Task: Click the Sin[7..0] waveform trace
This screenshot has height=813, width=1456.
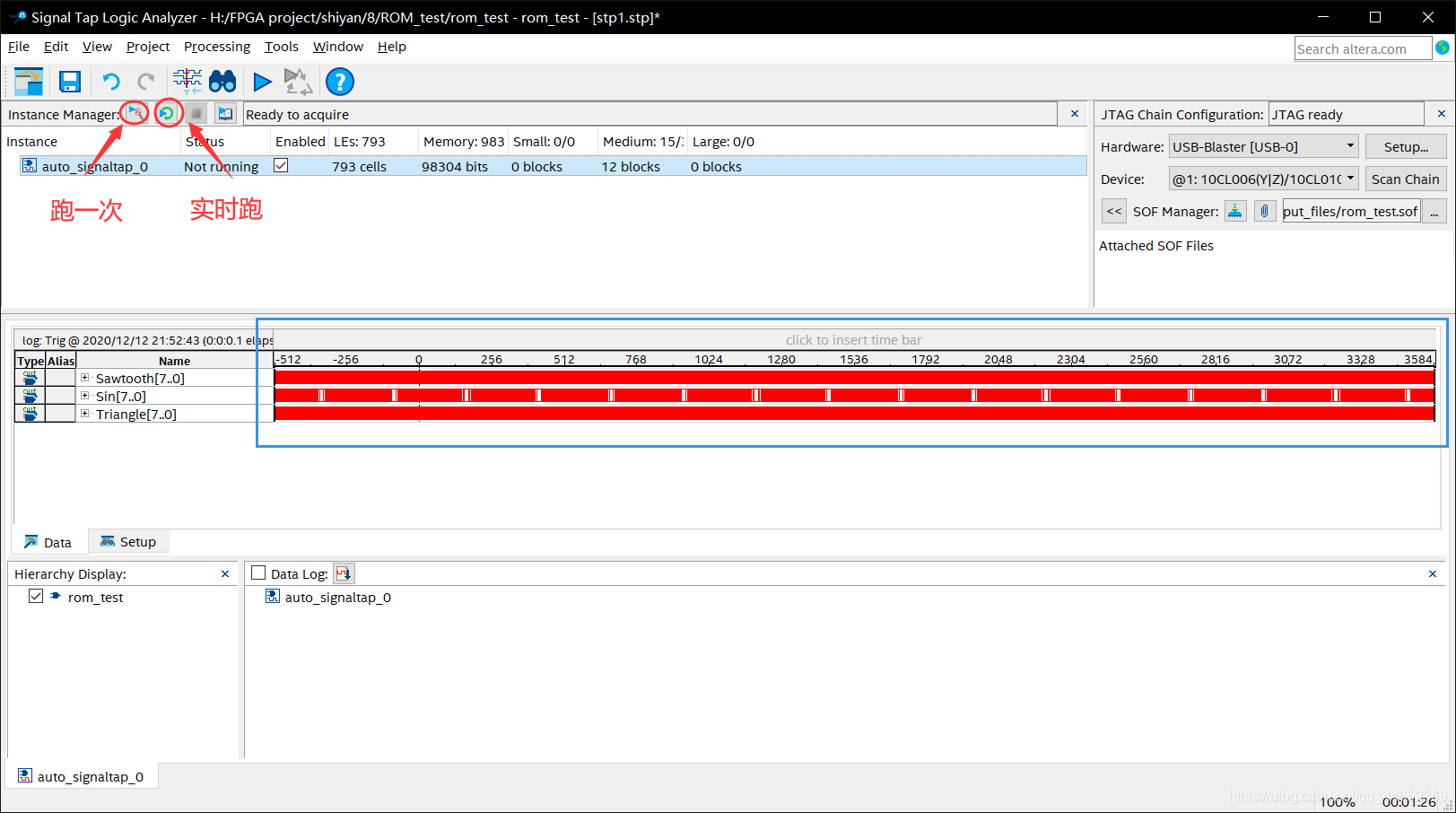Action: [854, 395]
